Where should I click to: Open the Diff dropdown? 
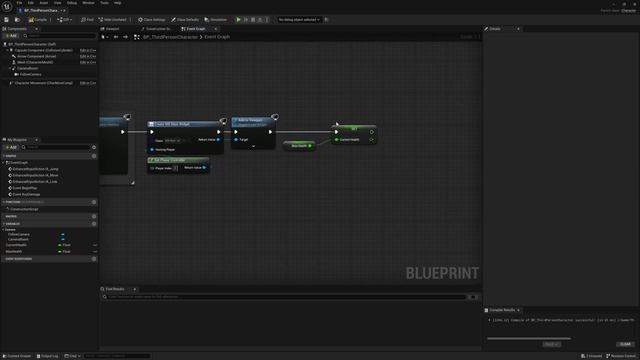(64, 20)
